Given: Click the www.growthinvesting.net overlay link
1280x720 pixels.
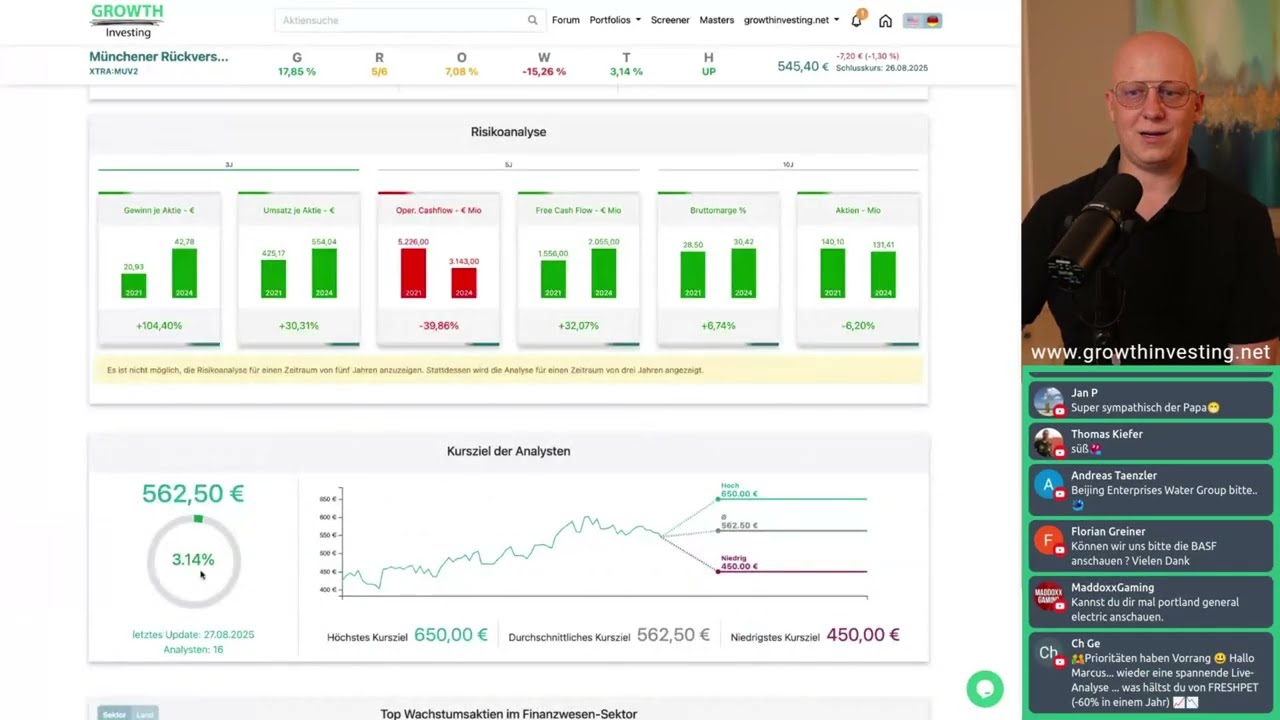Looking at the screenshot, I should pyautogui.click(x=1150, y=352).
